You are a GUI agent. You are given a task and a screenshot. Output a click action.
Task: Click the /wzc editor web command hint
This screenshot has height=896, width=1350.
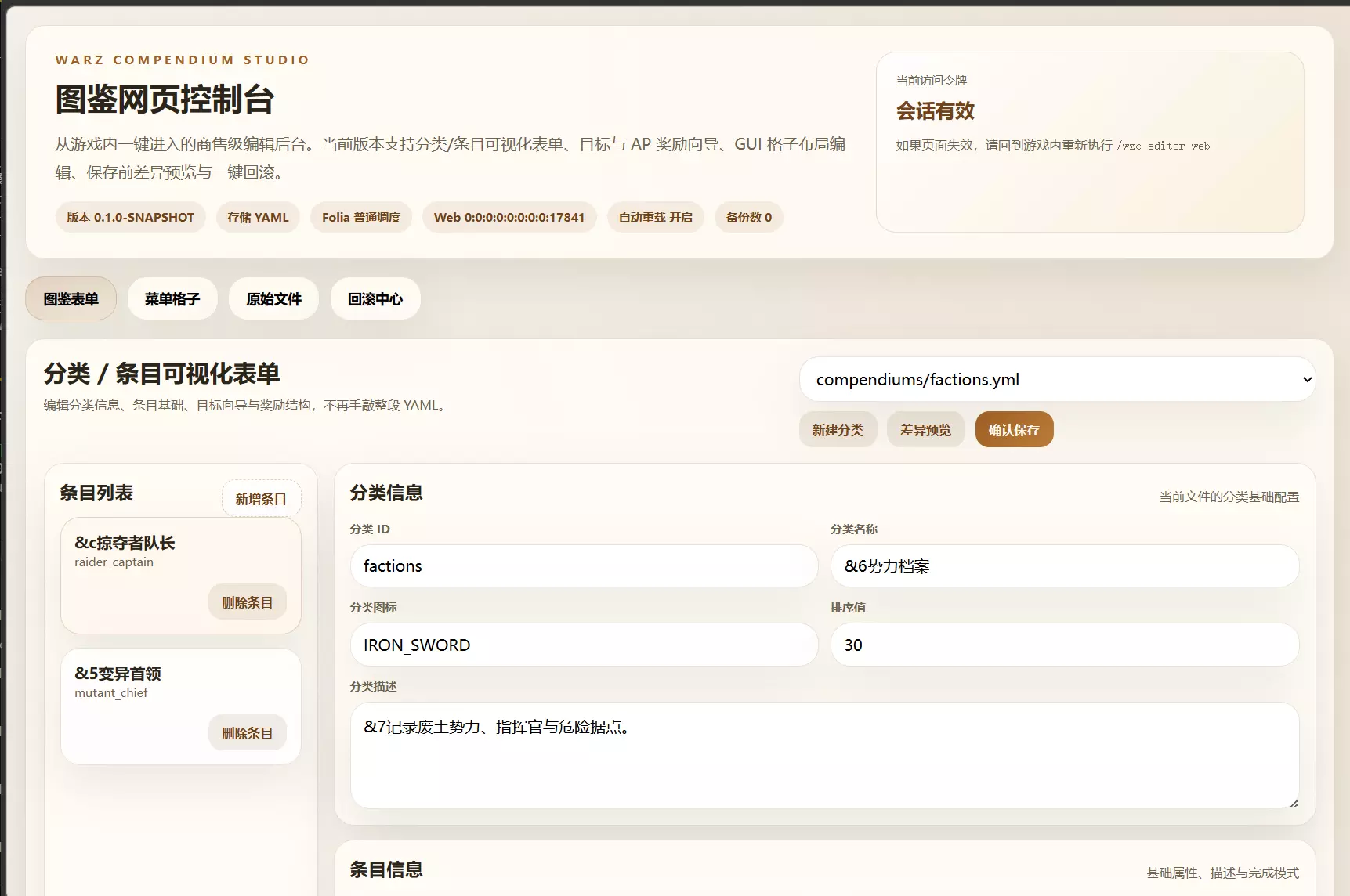(1164, 146)
